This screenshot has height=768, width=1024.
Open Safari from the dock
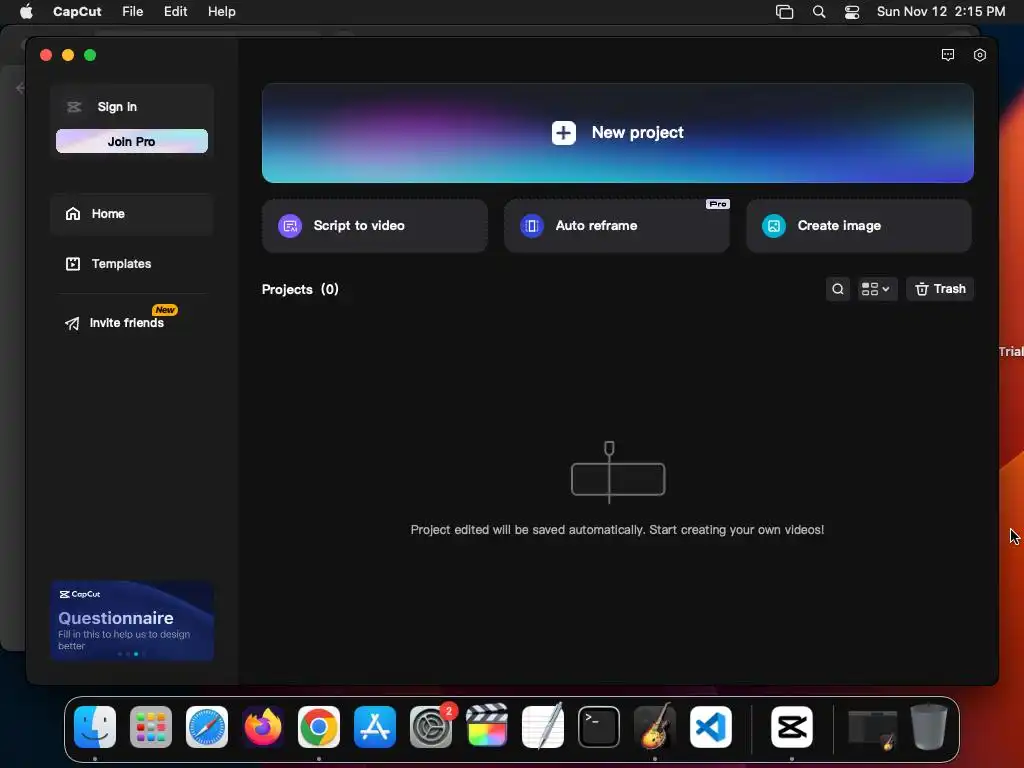coord(207,727)
